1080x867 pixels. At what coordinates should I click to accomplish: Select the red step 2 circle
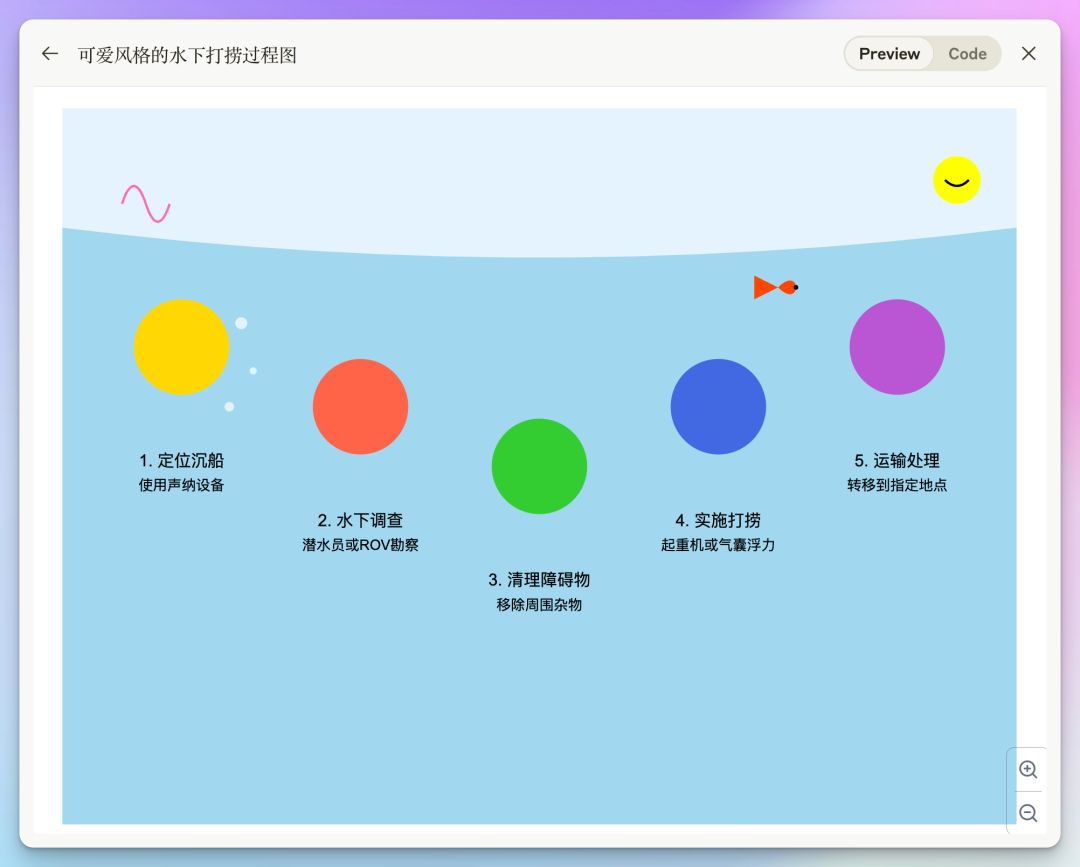click(x=360, y=406)
